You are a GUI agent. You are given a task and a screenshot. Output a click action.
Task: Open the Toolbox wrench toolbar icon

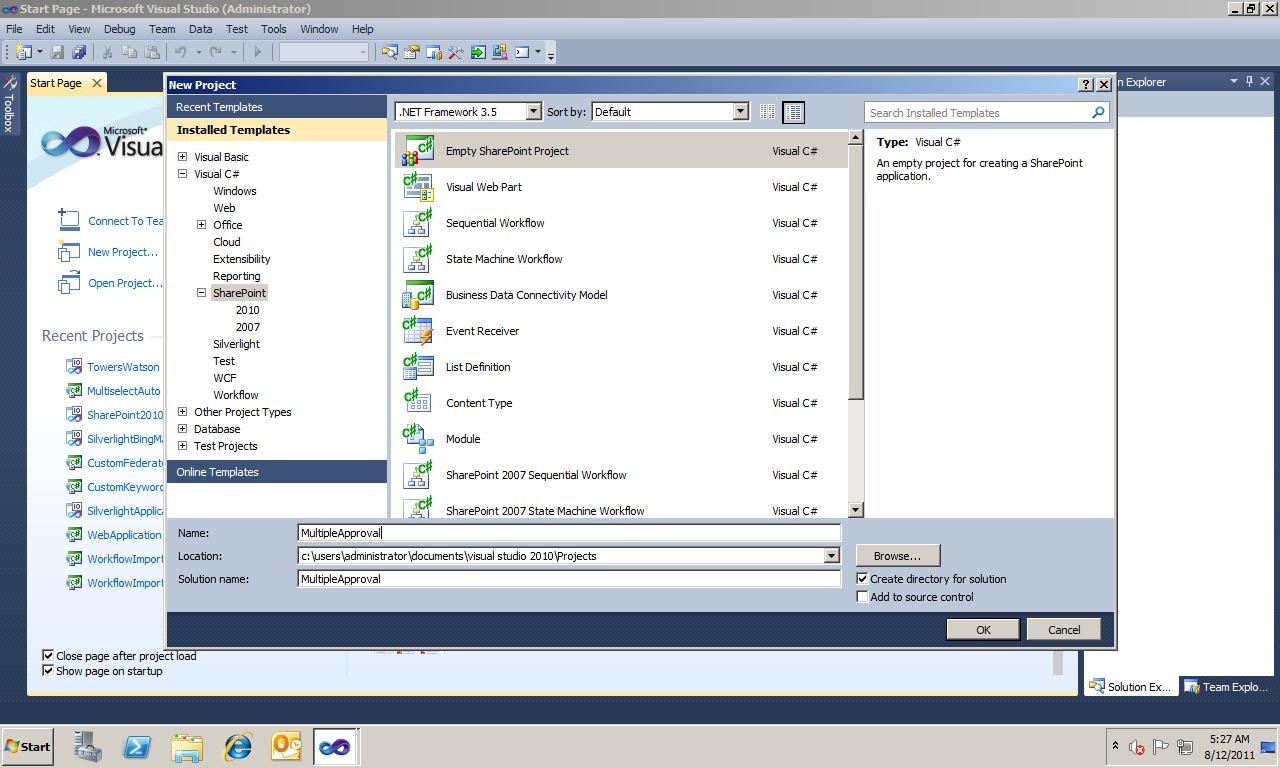(x=455, y=52)
